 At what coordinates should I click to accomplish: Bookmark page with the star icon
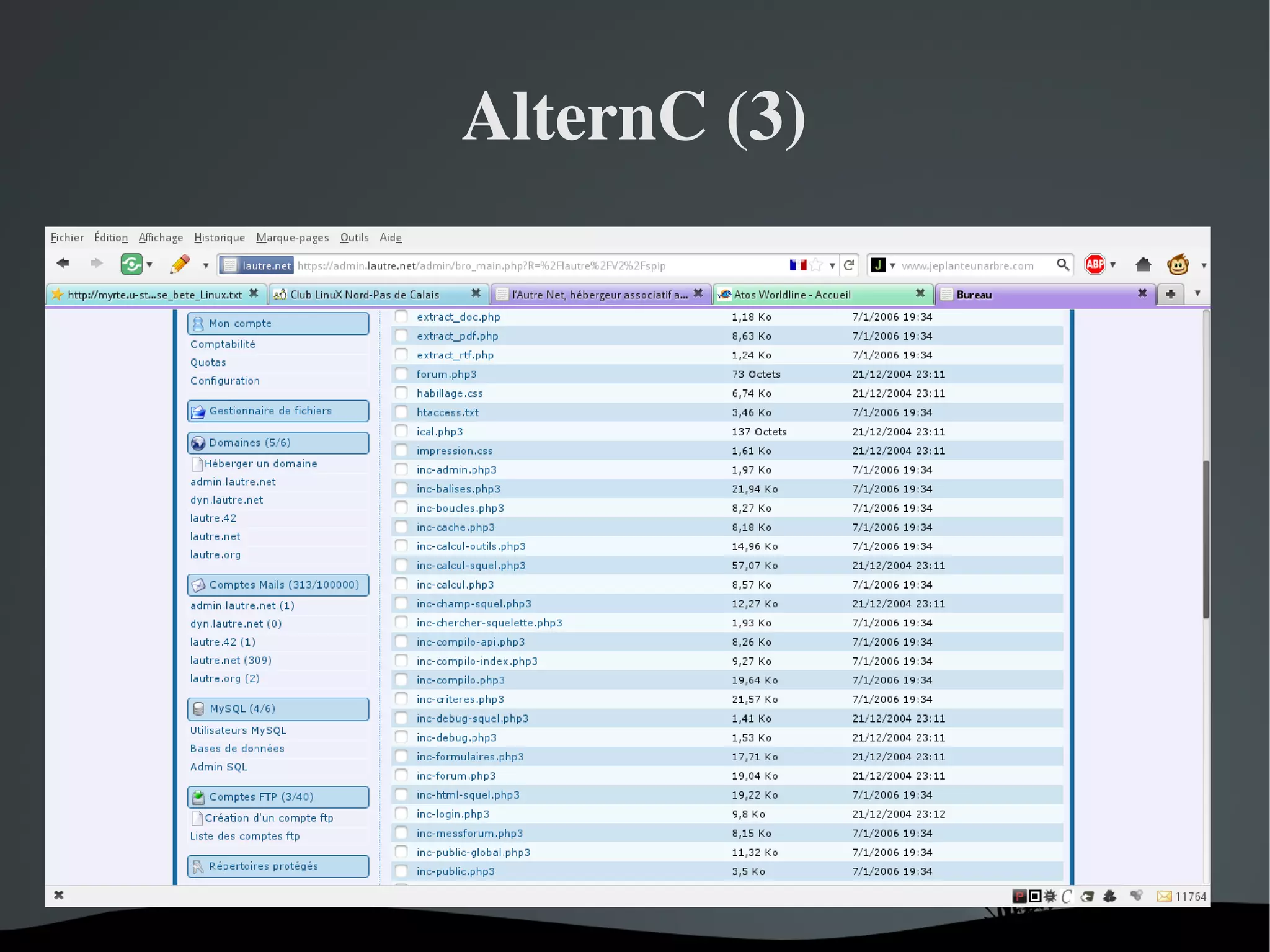[x=816, y=265]
